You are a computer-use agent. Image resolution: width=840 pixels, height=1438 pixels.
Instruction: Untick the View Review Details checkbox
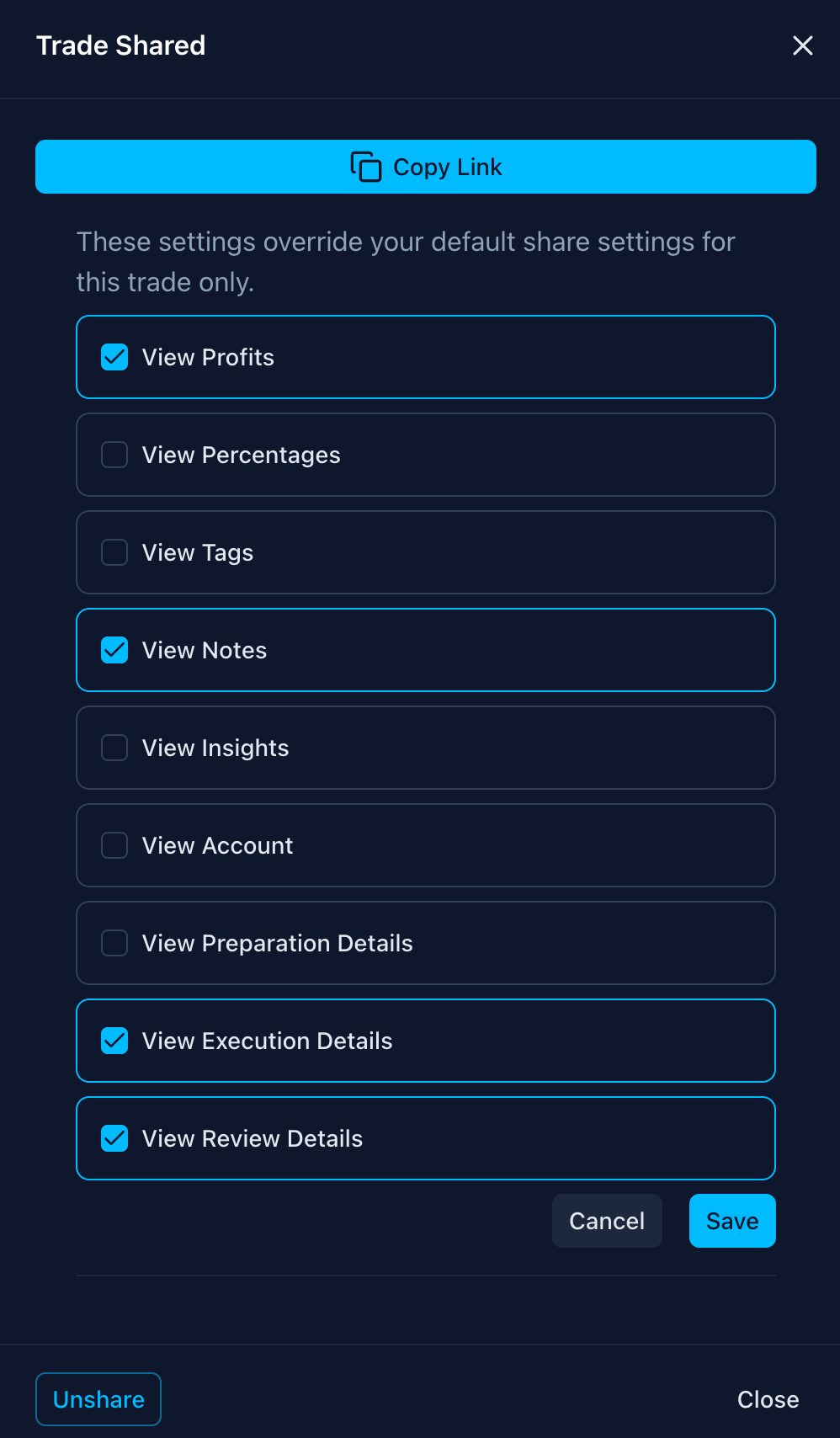coord(114,1138)
